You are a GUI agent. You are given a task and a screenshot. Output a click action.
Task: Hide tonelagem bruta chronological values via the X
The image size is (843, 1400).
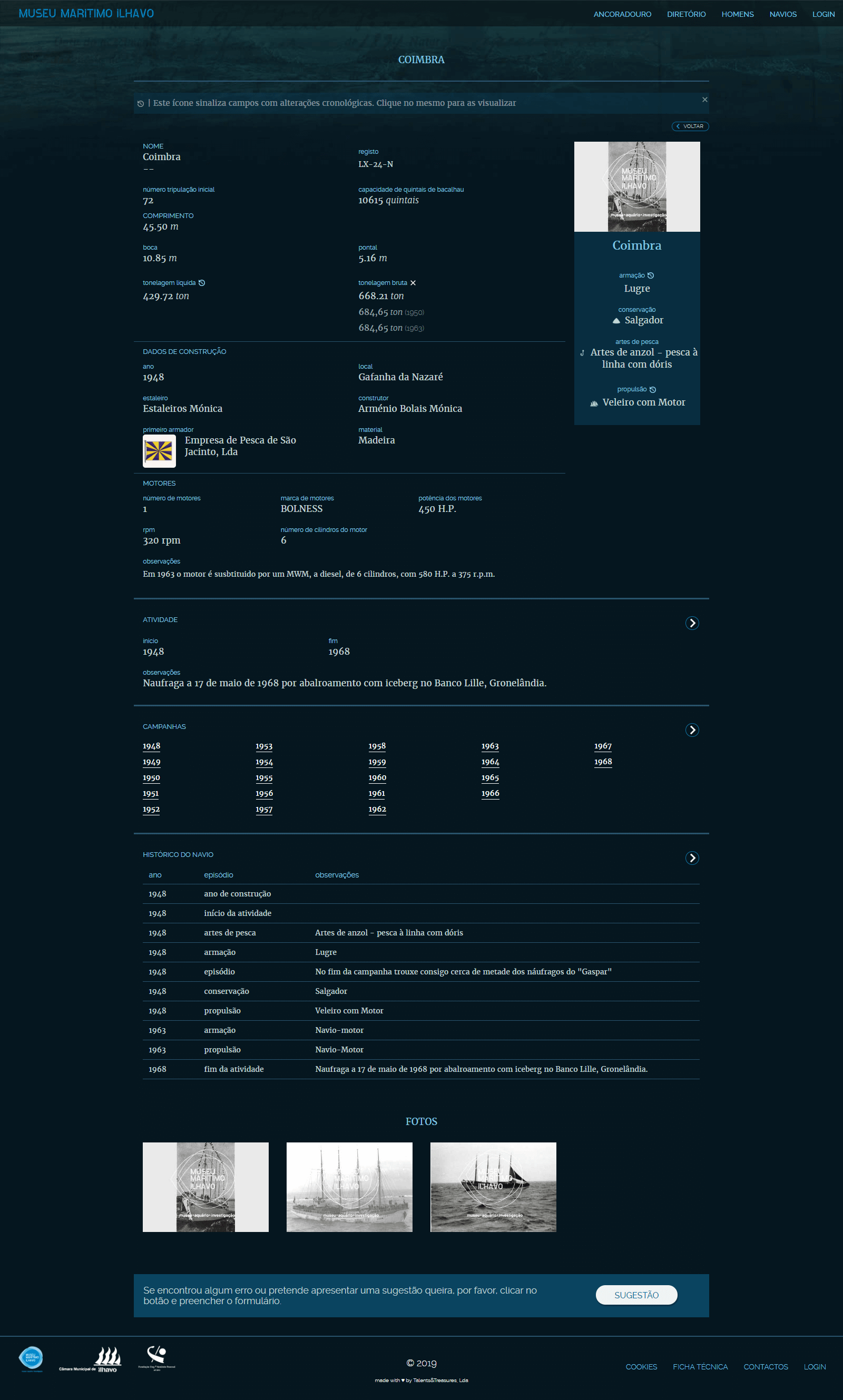[414, 282]
